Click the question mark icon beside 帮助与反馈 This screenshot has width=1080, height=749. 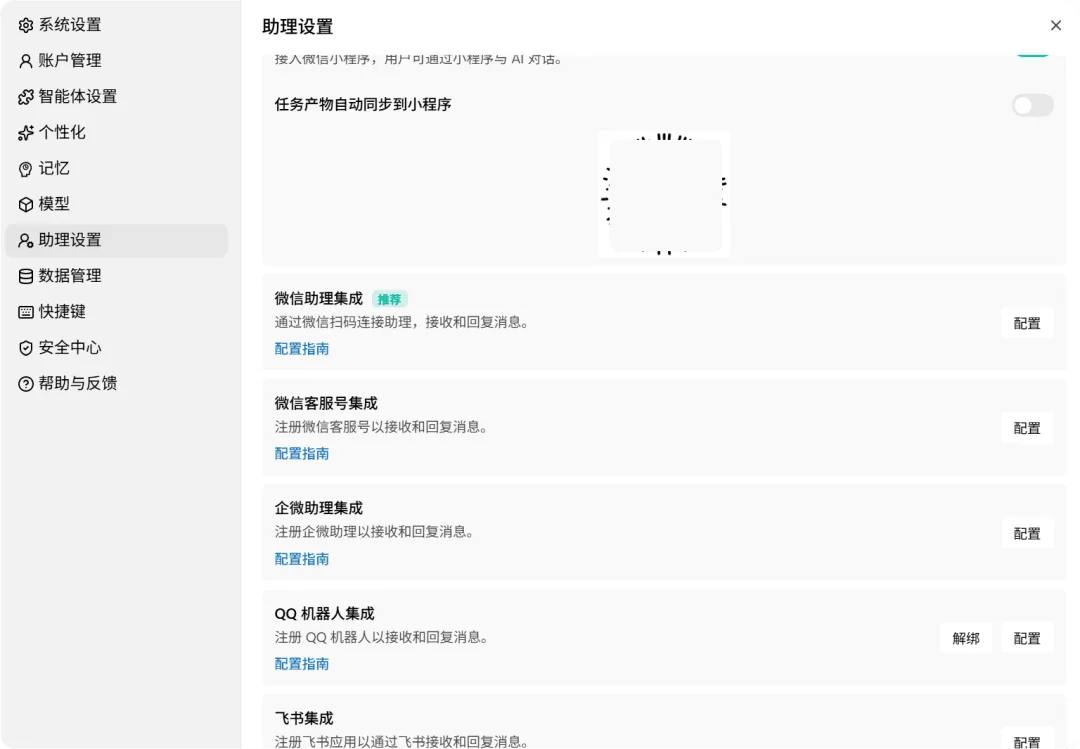pyautogui.click(x=25, y=384)
